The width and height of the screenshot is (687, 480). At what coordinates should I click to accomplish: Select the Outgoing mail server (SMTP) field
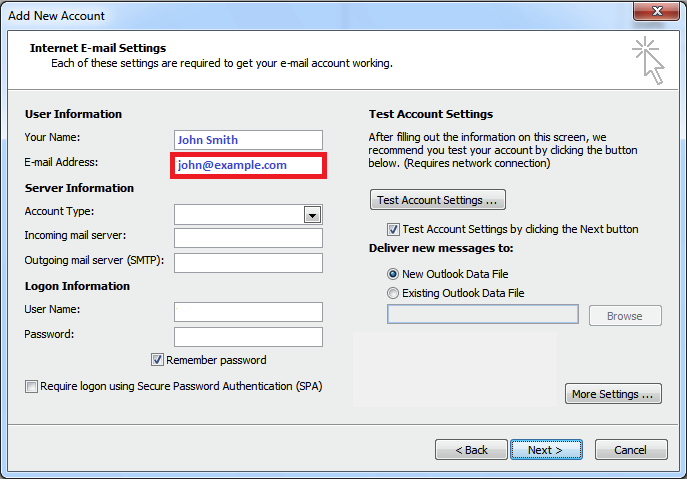pos(248,263)
